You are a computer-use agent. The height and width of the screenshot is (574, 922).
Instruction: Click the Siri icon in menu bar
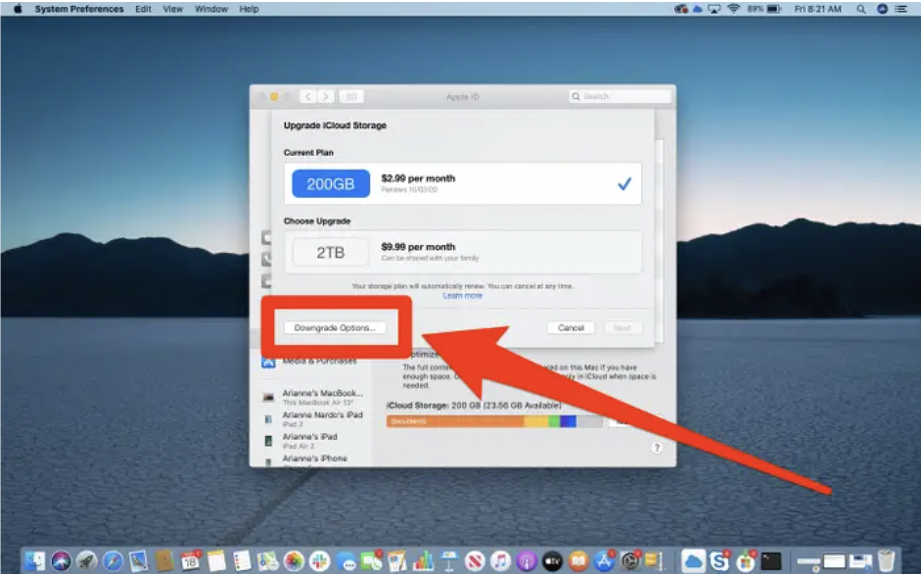pyautogui.click(x=882, y=9)
